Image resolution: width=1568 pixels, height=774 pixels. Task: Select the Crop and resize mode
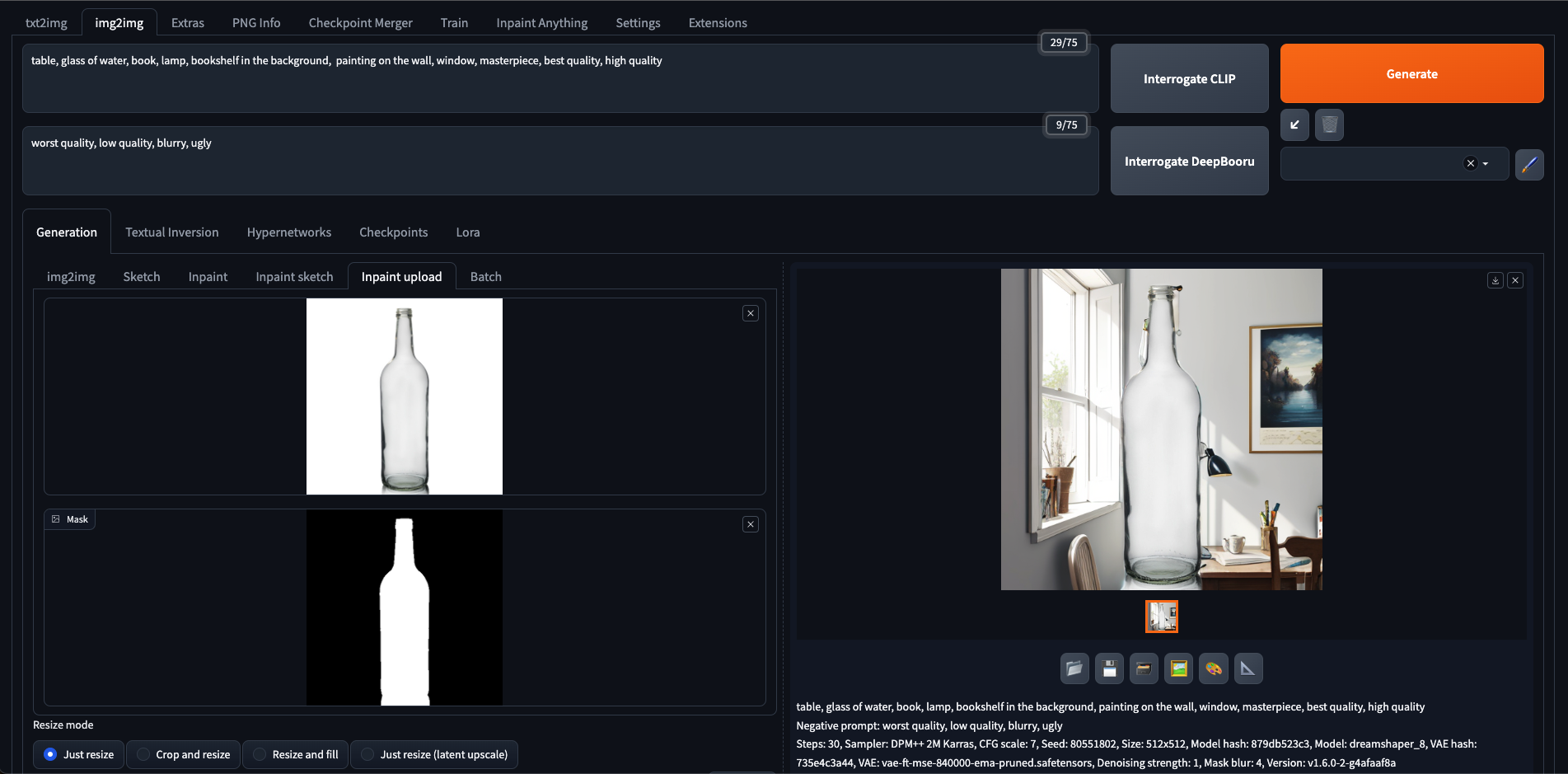[x=183, y=754]
